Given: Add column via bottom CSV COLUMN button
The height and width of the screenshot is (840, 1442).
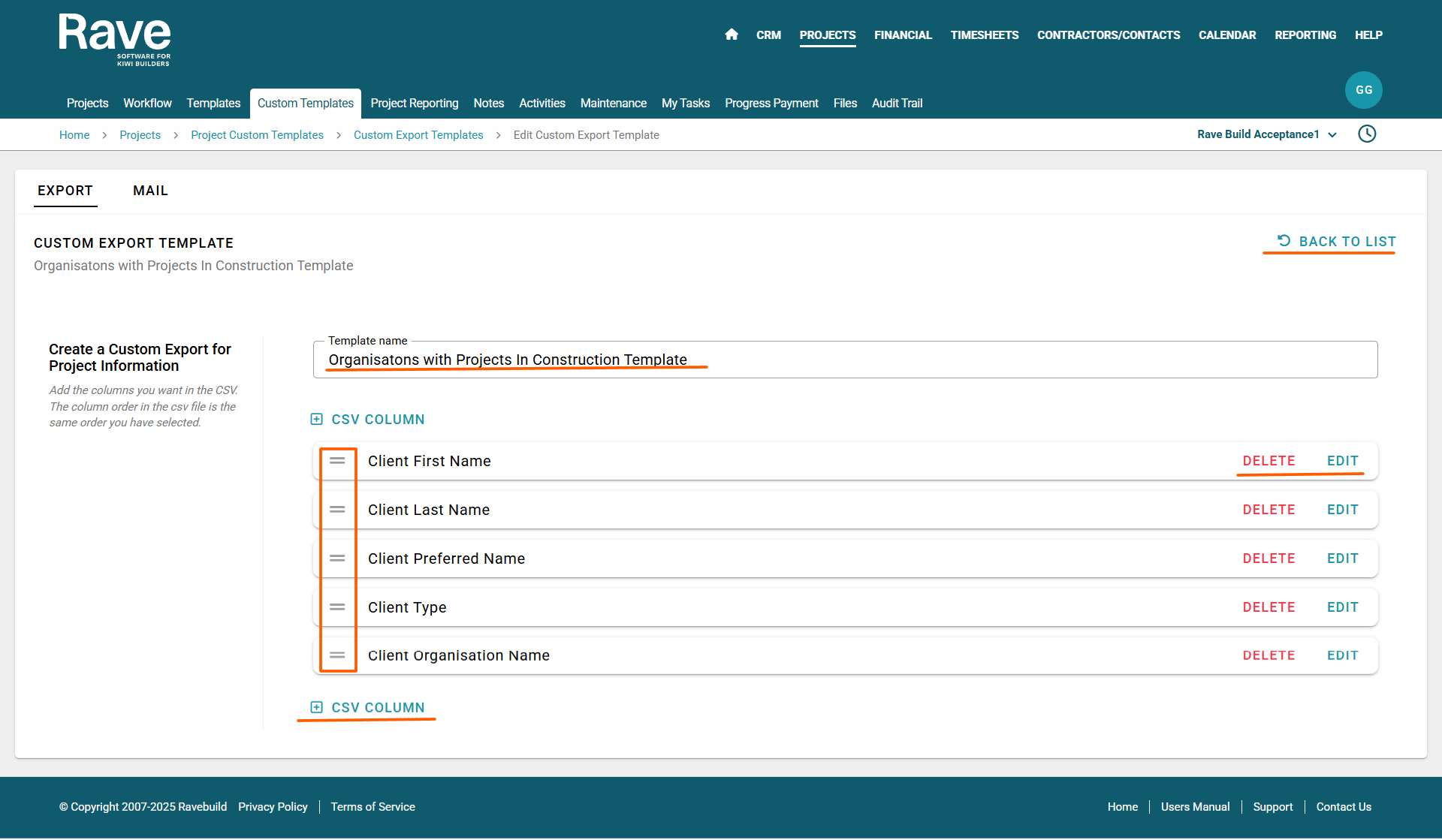Looking at the screenshot, I should (368, 708).
